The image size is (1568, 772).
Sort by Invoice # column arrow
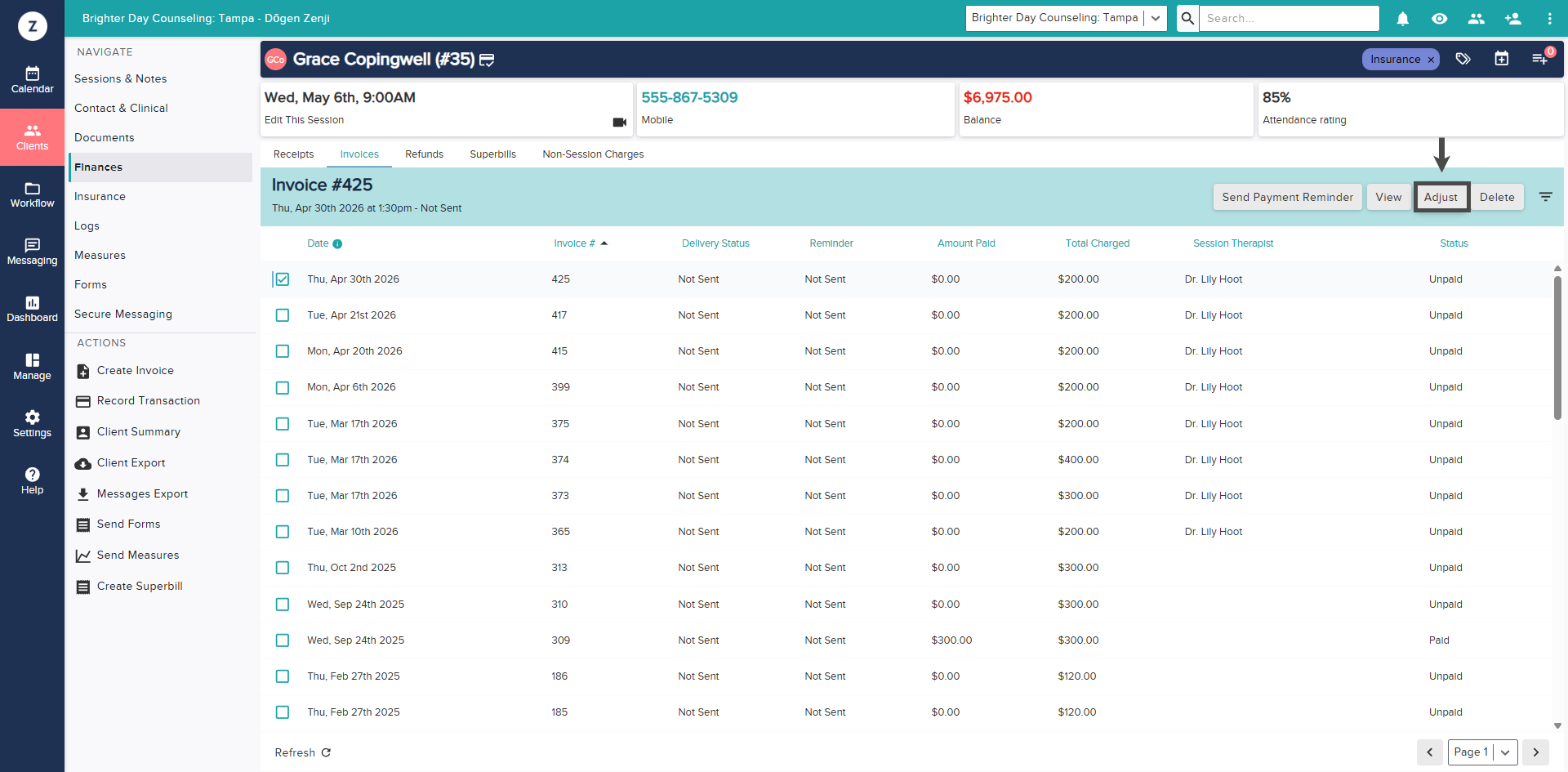(604, 243)
